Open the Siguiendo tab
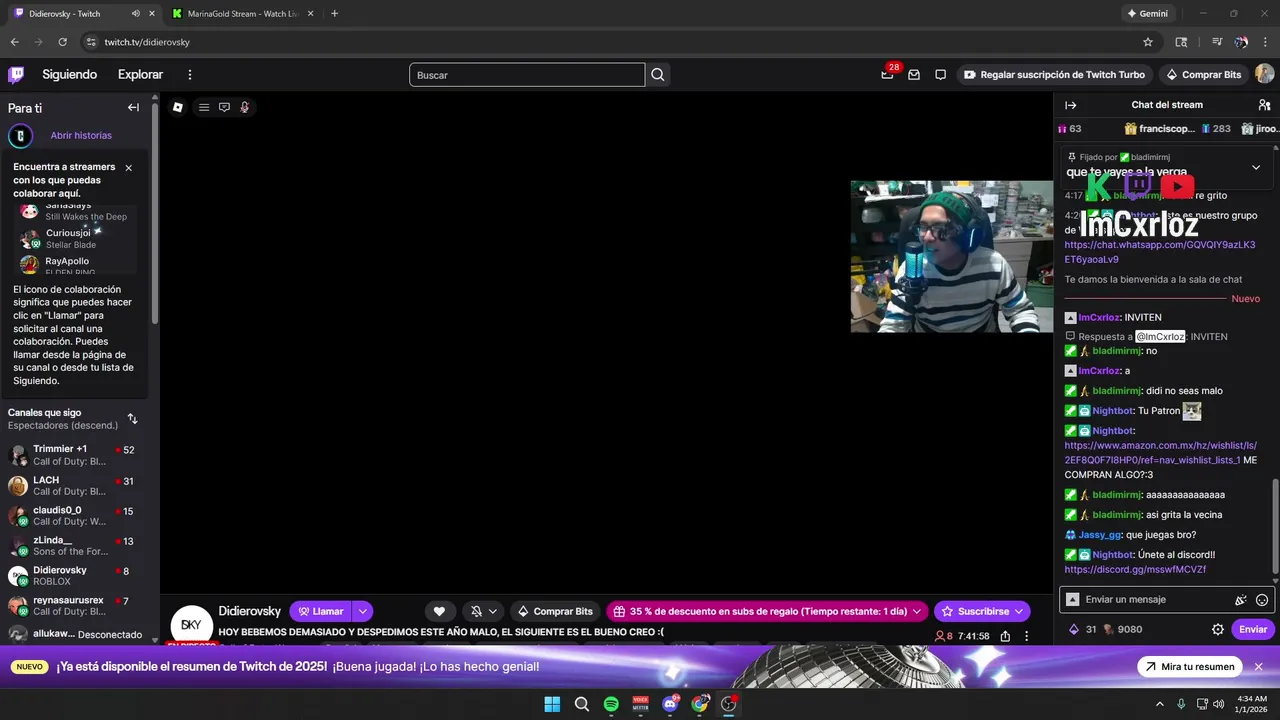This screenshot has width=1280, height=720. 69,75
